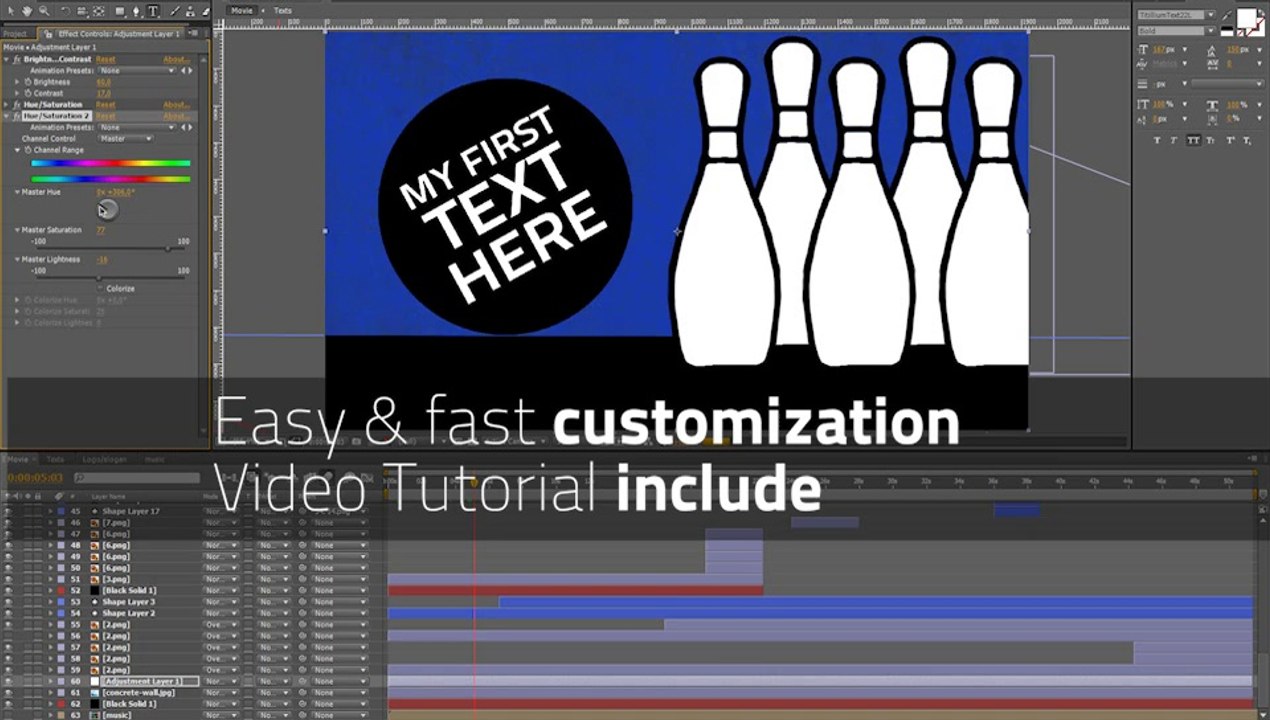Click the stopwatch next to Contrast
The width and height of the screenshot is (1270, 720).
pyautogui.click(x=27, y=93)
